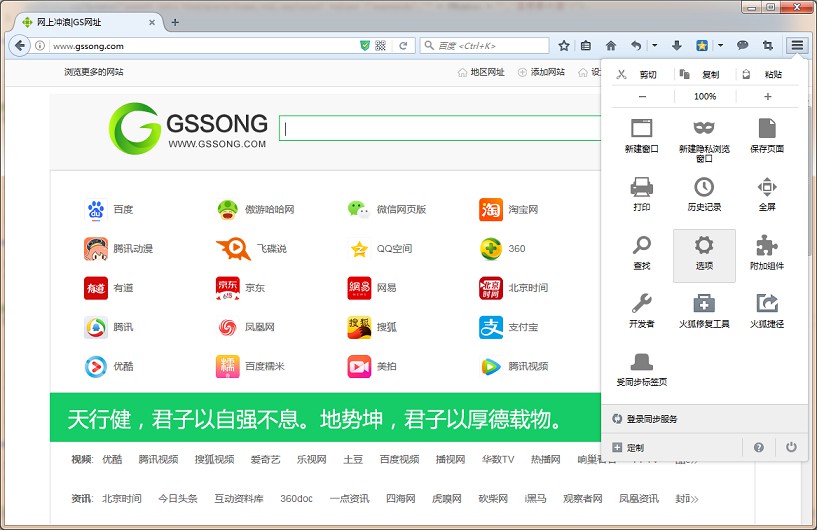This screenshot has width=817, height=530.
Task: Open 爱奇艺 in video row
Action: point(265,459)
